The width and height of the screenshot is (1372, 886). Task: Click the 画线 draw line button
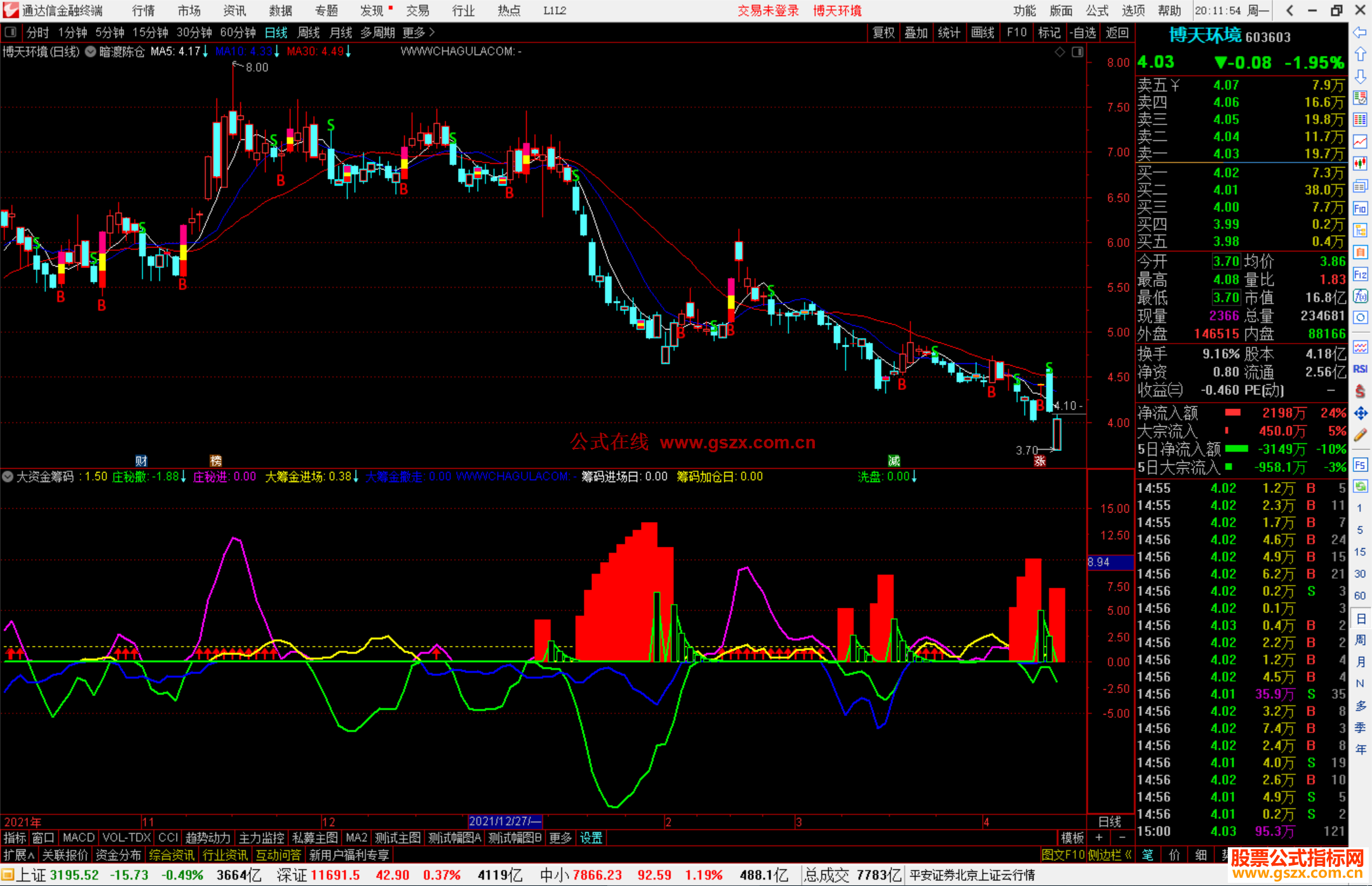[983, 32]
